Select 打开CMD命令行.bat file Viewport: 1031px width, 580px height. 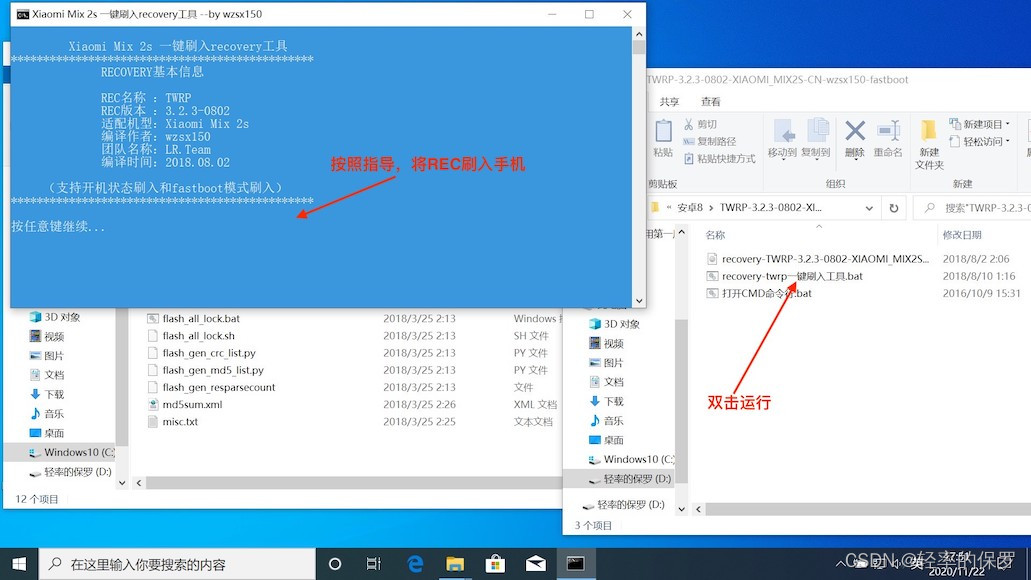[759, 293]
